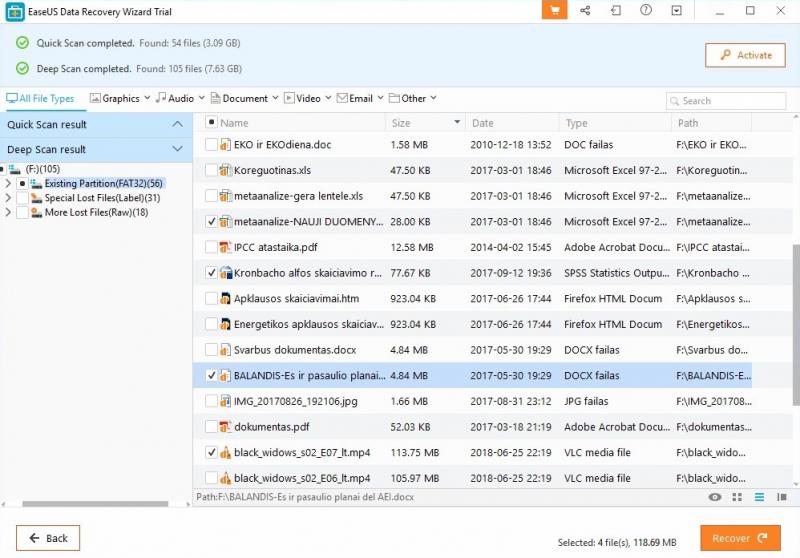Check the Koreguotinas.xls checkbox
800x558 pixels.
pos(211,170)
